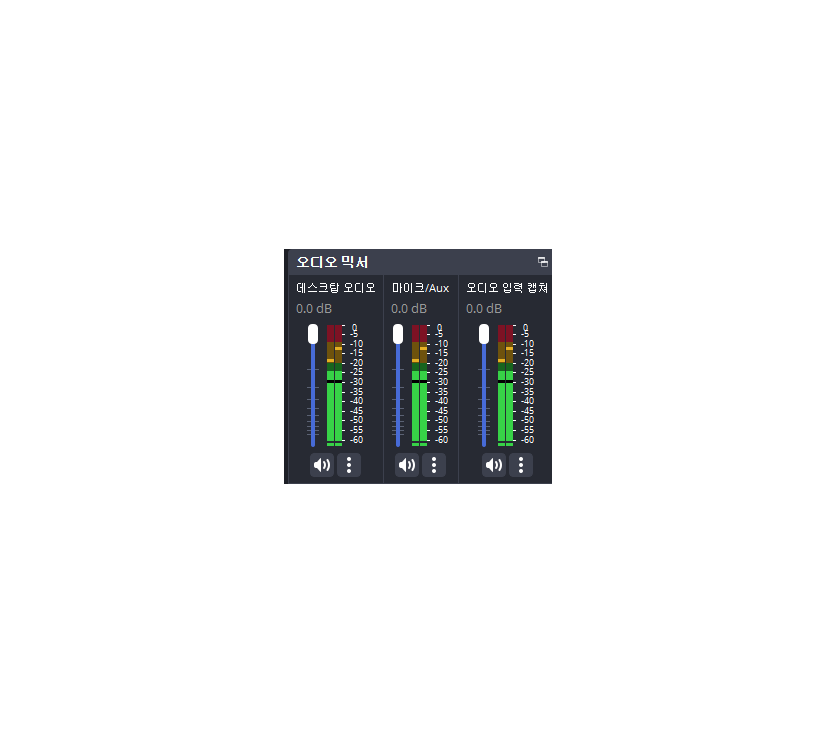Open three-dot menu for 데스크탑 오디오

coord(348,465)
